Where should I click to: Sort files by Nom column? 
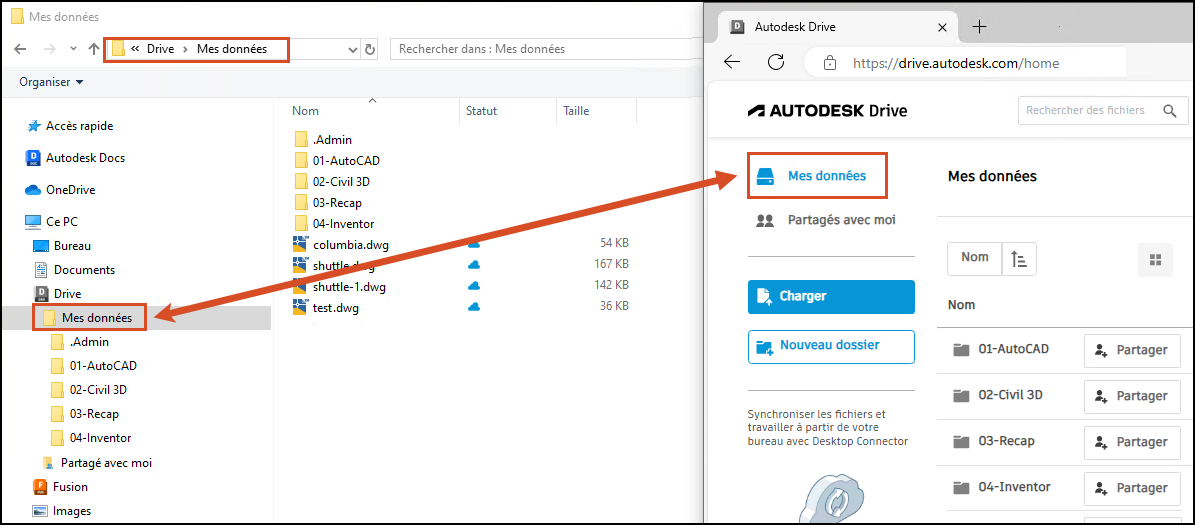pyautogui.click(x=305, y=110)
